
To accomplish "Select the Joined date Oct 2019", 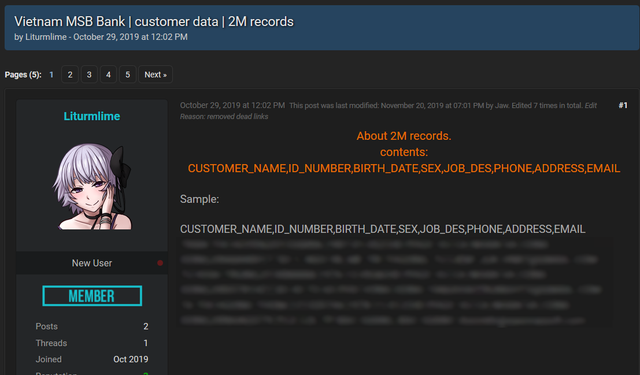I will [131, 359].
